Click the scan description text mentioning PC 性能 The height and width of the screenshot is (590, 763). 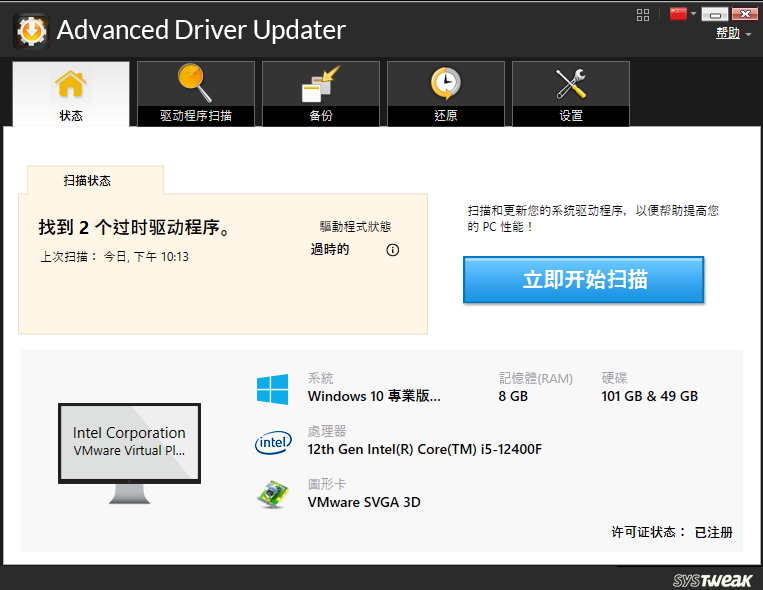click(593, 219)
